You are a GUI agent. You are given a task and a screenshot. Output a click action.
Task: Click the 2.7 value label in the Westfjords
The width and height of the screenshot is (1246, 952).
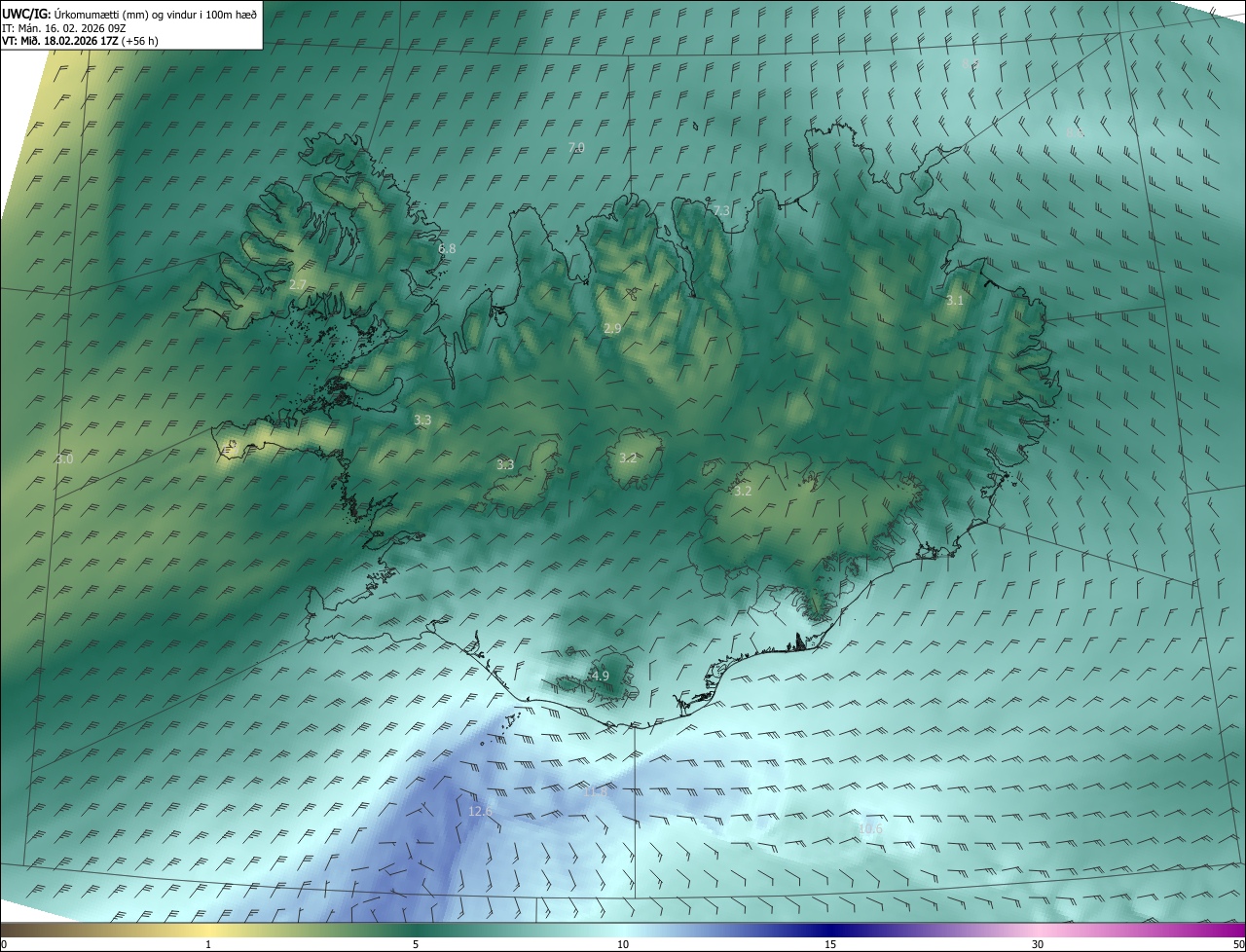point(298,285)
